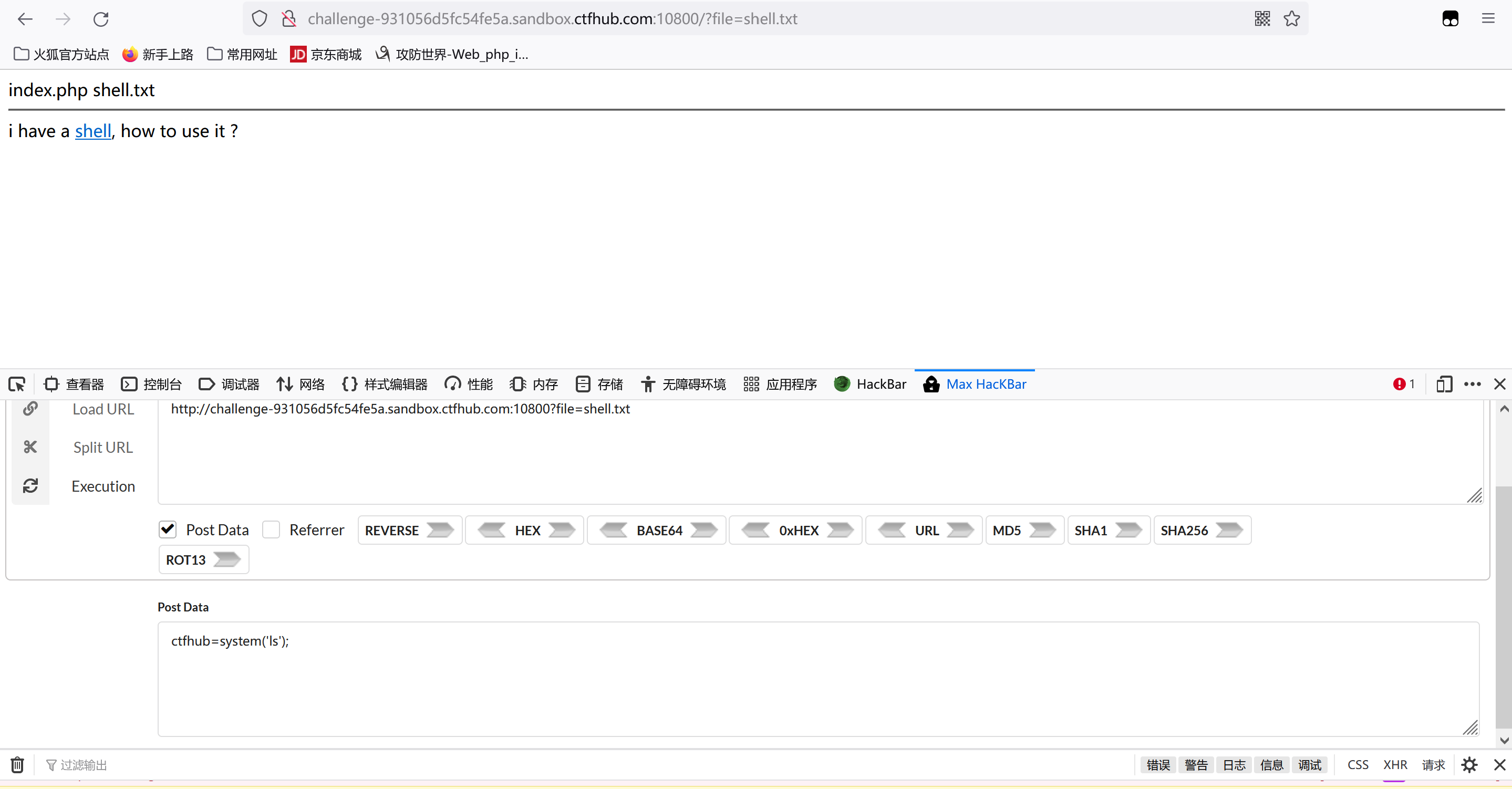1512x789 pixels.
Task: Close the split console
Action: 1500,765
